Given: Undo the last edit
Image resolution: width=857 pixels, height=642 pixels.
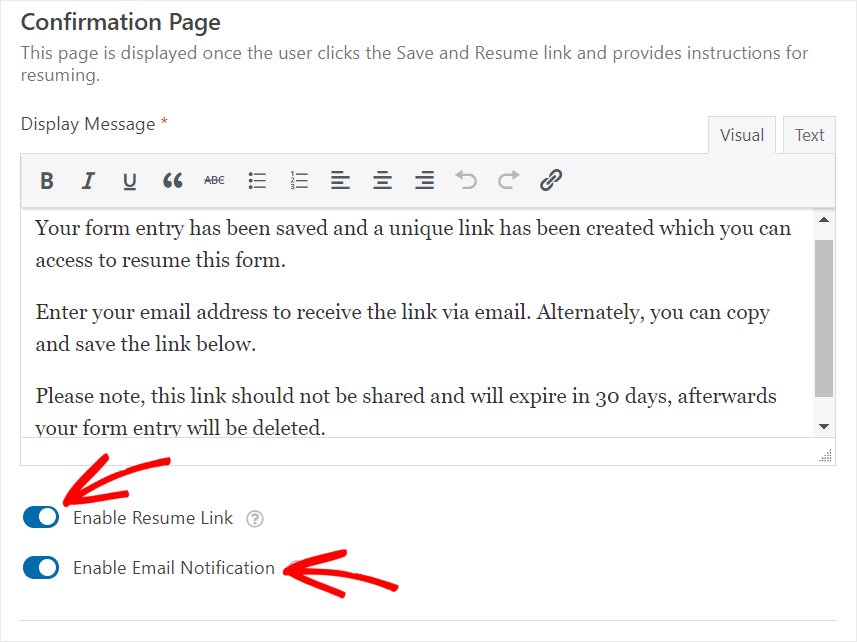Looking at the screenshot, I should click(x=466, y=180).
